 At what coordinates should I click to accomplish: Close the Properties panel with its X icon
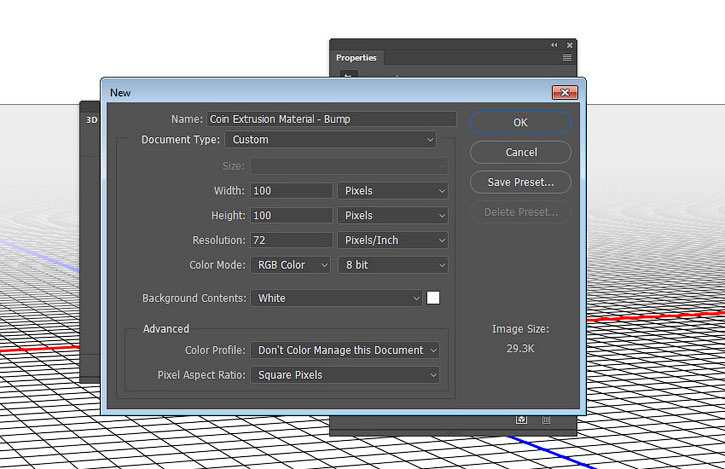point(569,45)
